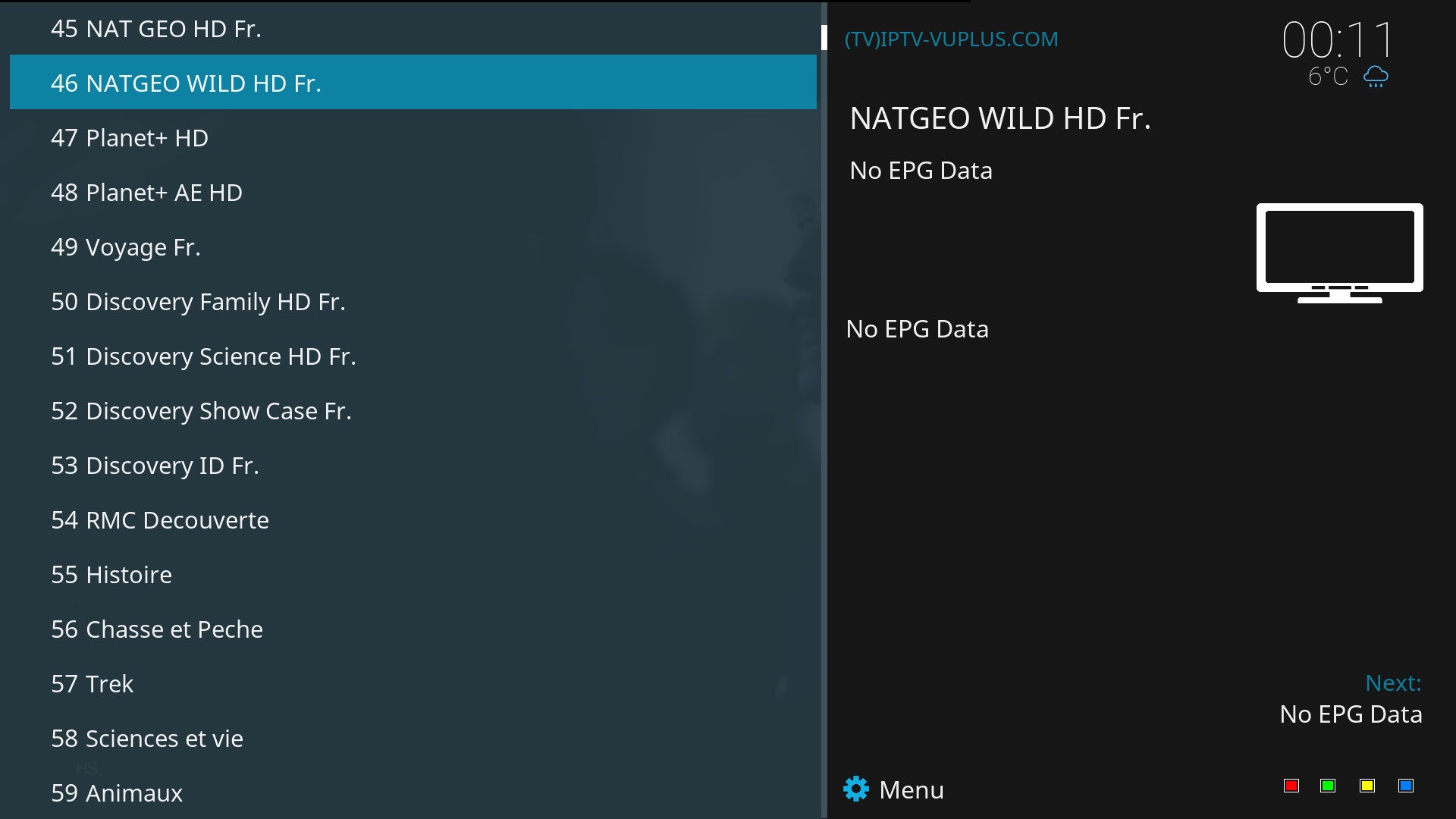Viewport: 1456px width, 819px height.
Task: Select channel 55 Histoire
Action: (111, 574)
